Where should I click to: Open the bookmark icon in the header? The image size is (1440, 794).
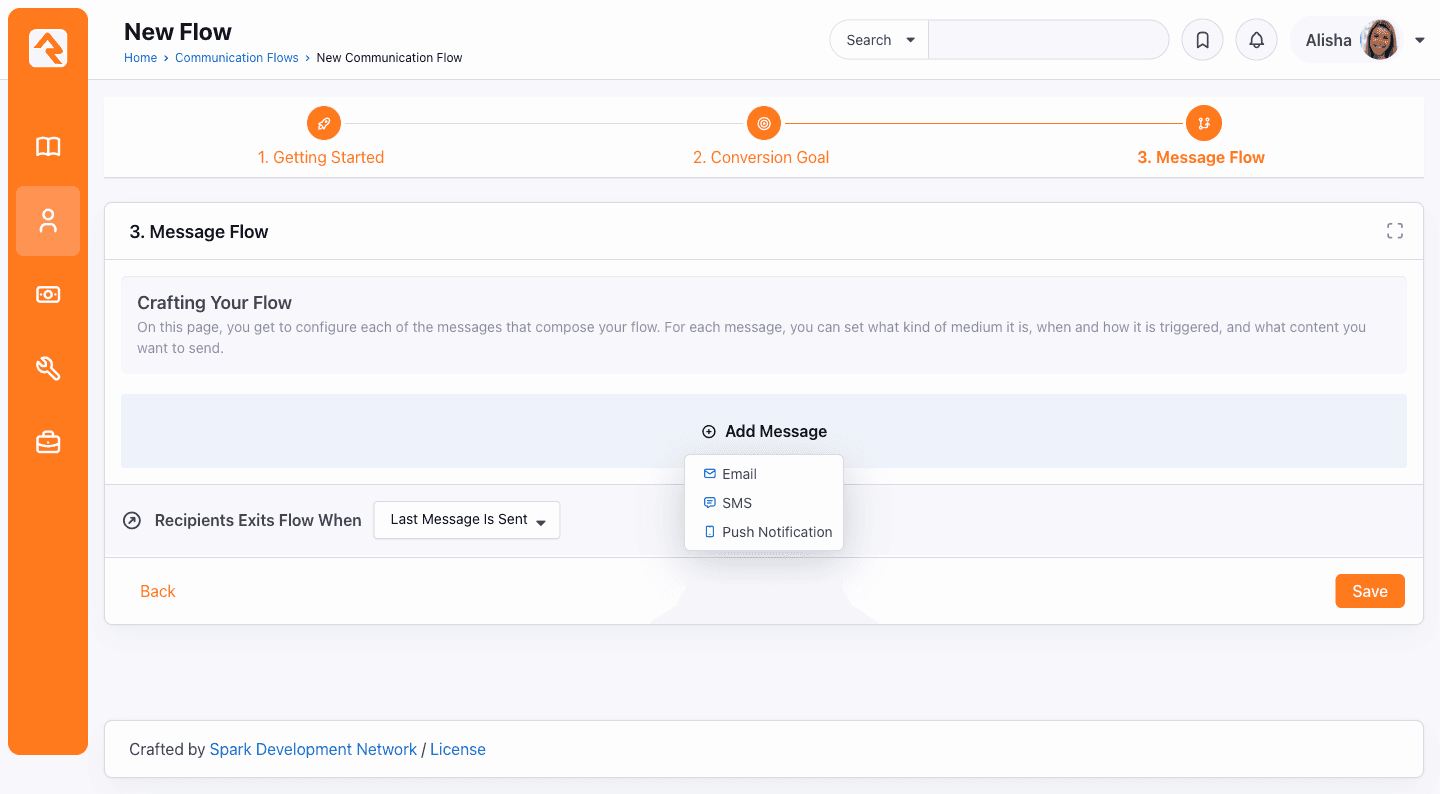(x=1202, y=39)
